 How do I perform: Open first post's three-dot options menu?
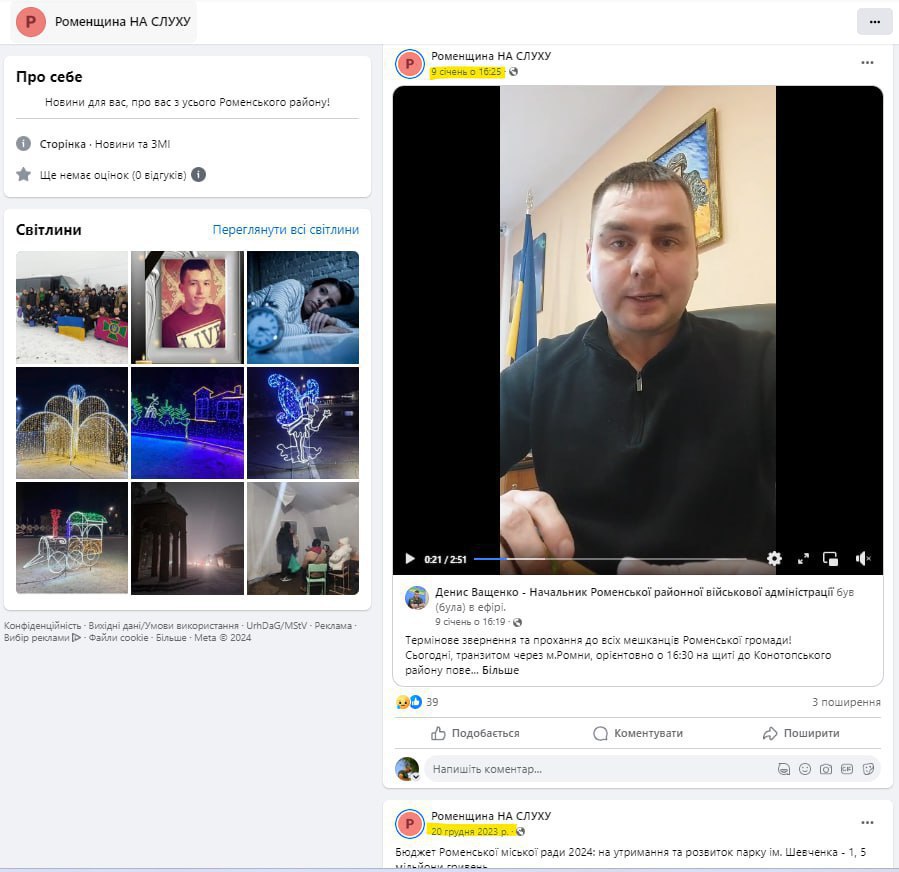(867, 63)
